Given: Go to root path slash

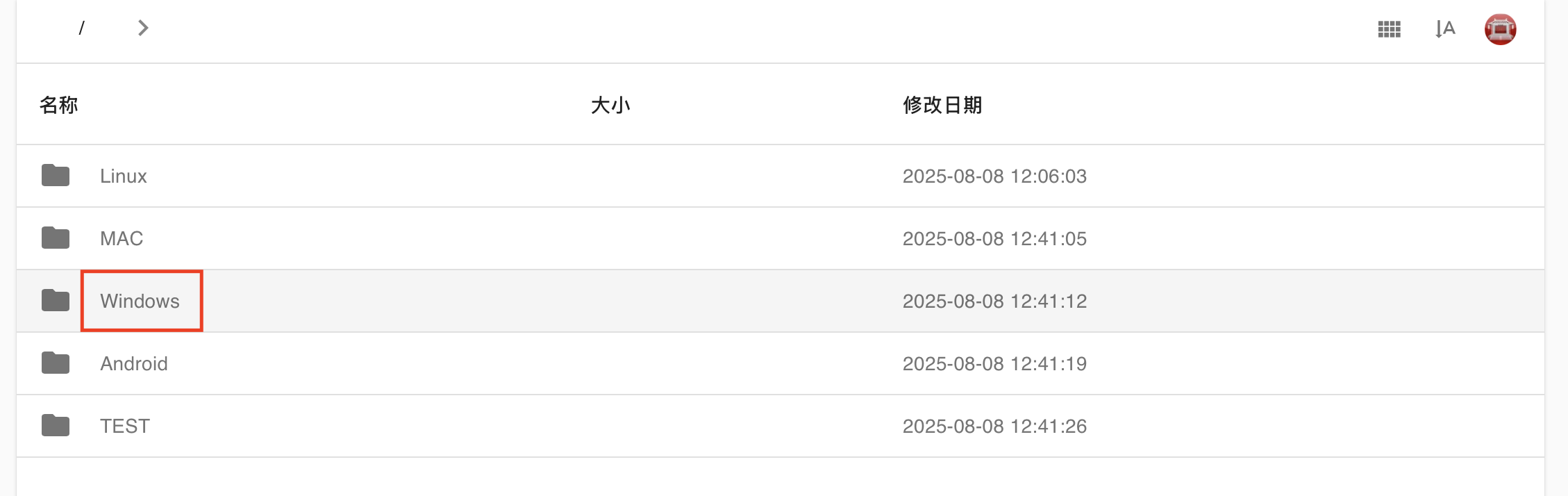Looking at the screenshot, I should pos(82,28).
